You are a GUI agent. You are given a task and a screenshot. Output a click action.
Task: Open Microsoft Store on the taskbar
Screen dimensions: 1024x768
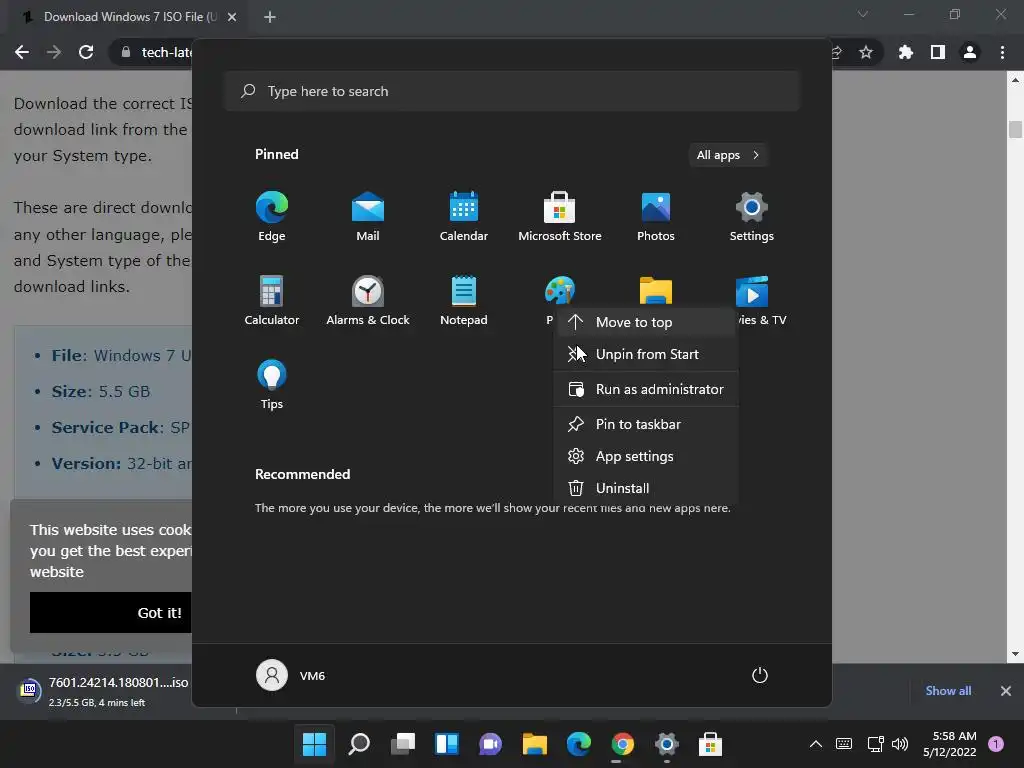pyautogui.click(x=711, y=744)
